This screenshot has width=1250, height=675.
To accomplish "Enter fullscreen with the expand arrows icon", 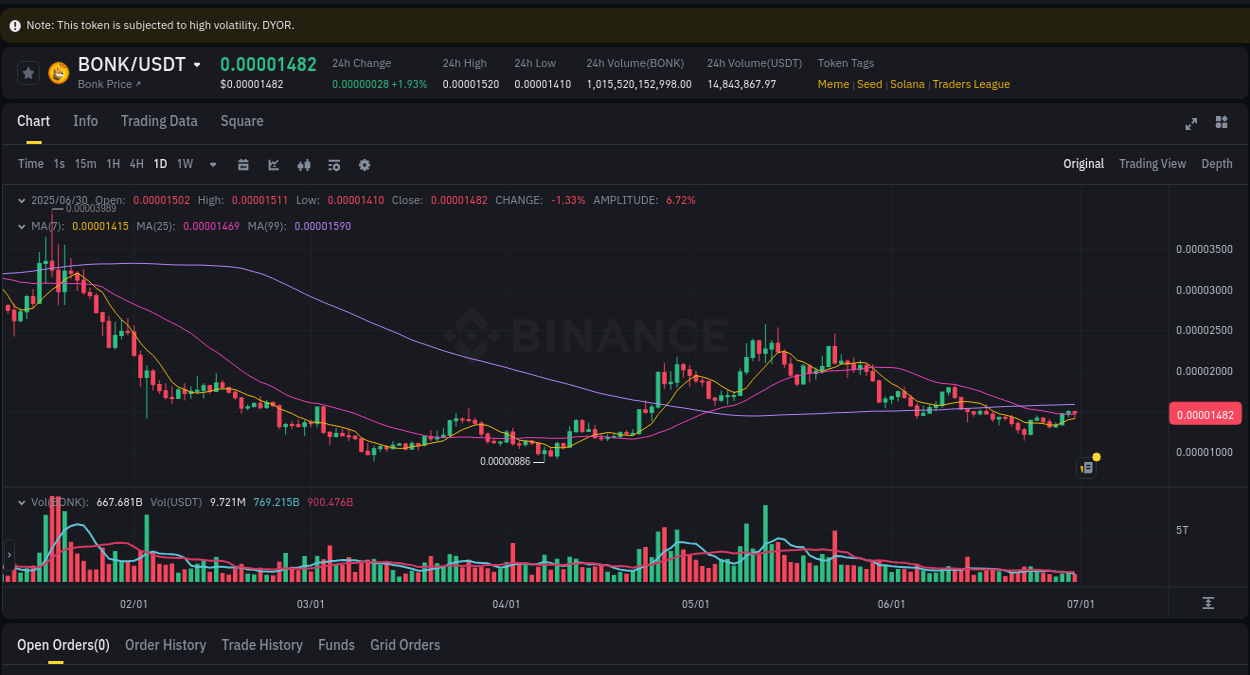I will 1190,124.
